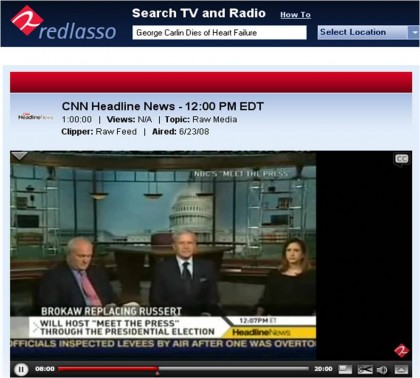Click the CNN Headline News channel thumbnail
The width and height of the screenshot is (420, 378).
(36, 117)
